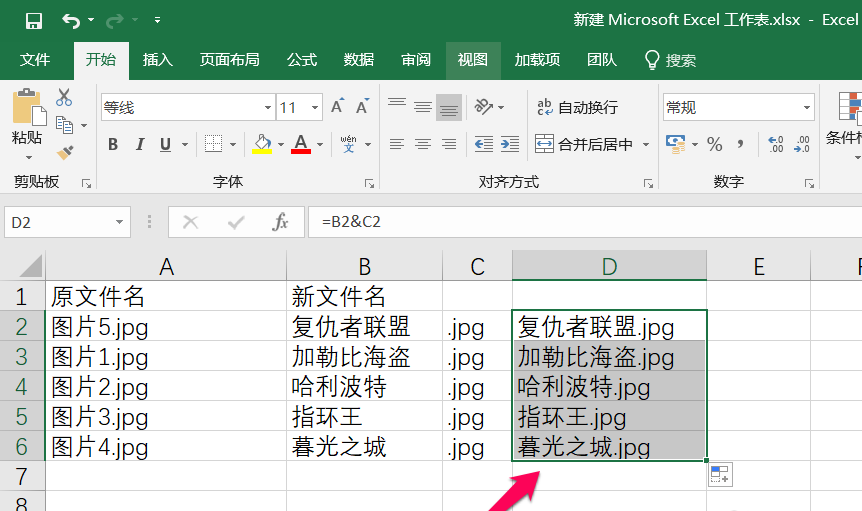Screen dimensions: 862x511
Task: Open the Auto Fill Options icon
Action: pyautogui.click(x=721, y=475)
